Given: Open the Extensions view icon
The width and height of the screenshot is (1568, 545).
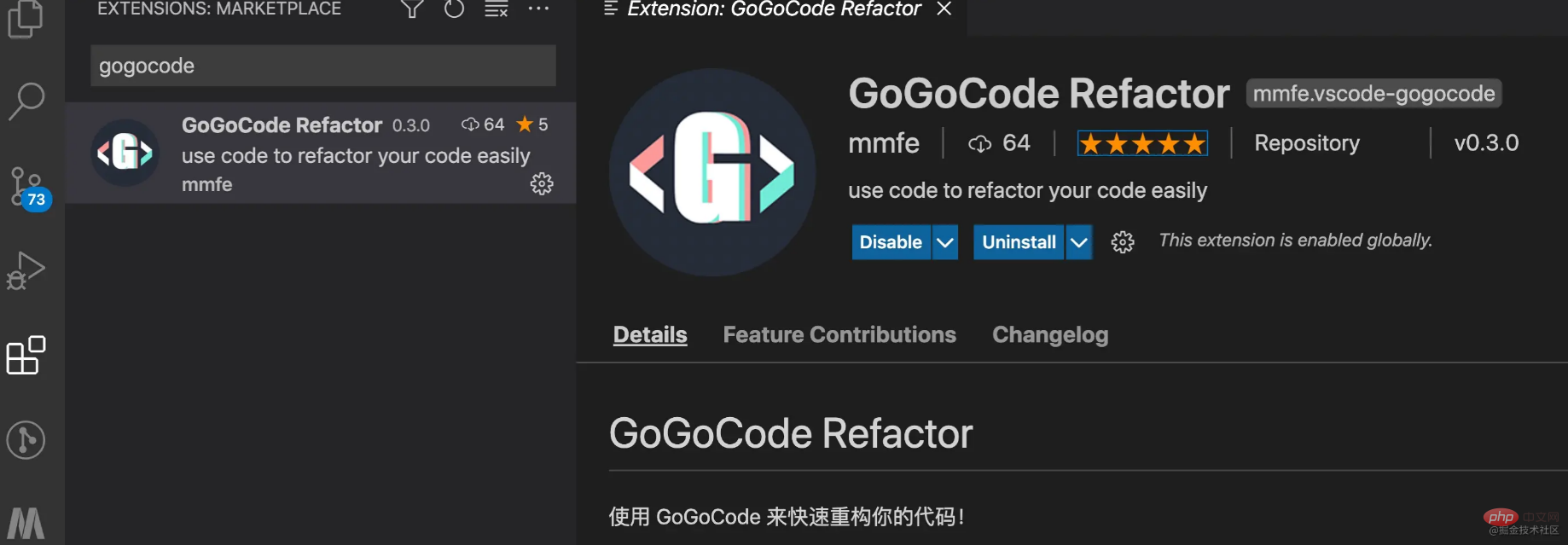Looking at the screenshot, I should tap(26, 356).
